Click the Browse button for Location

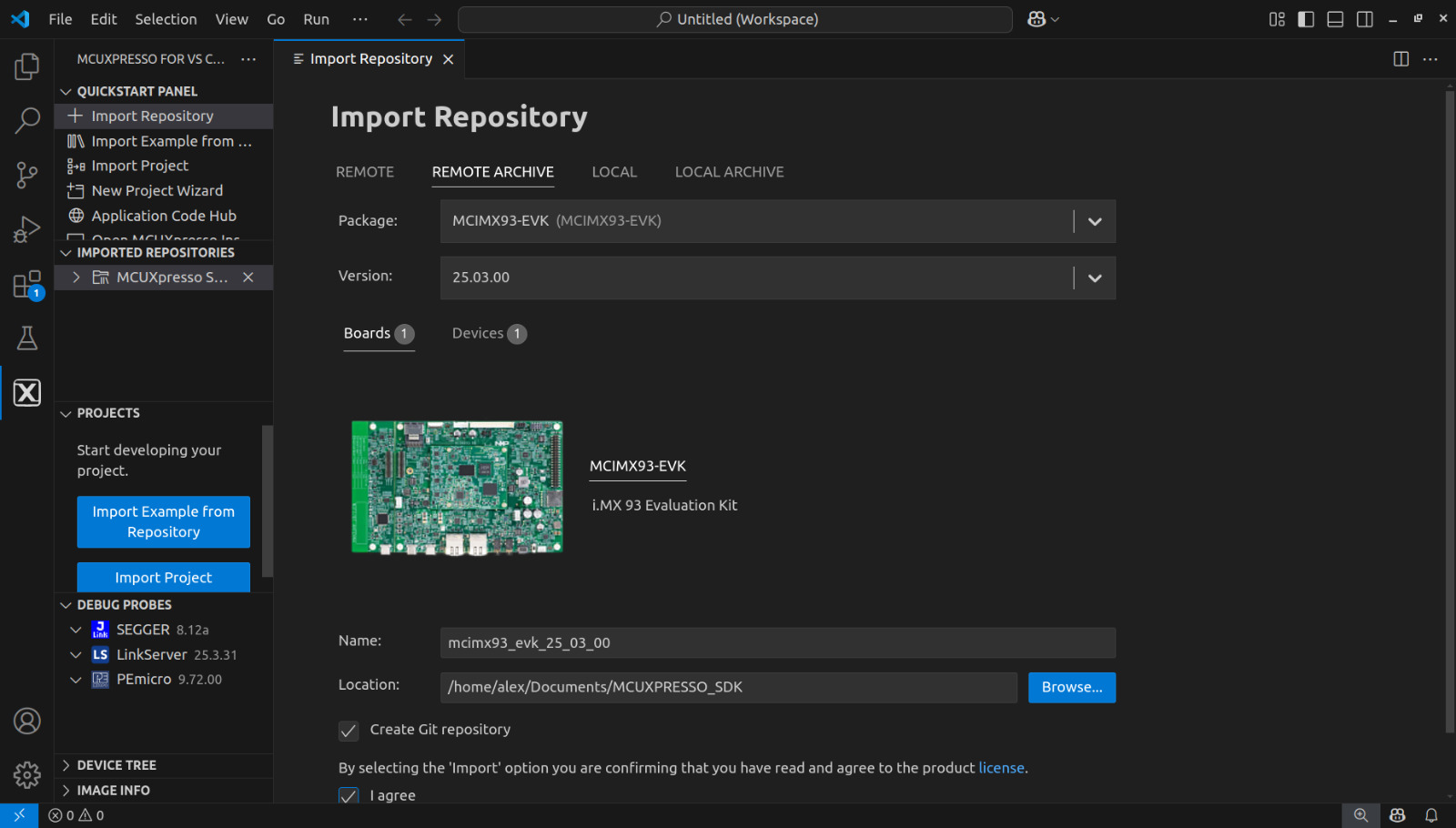click(1071, 687)
